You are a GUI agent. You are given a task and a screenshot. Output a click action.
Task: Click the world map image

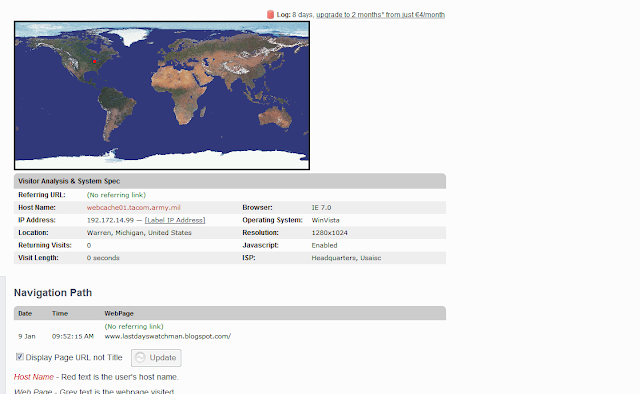click(x=162, y=96)
